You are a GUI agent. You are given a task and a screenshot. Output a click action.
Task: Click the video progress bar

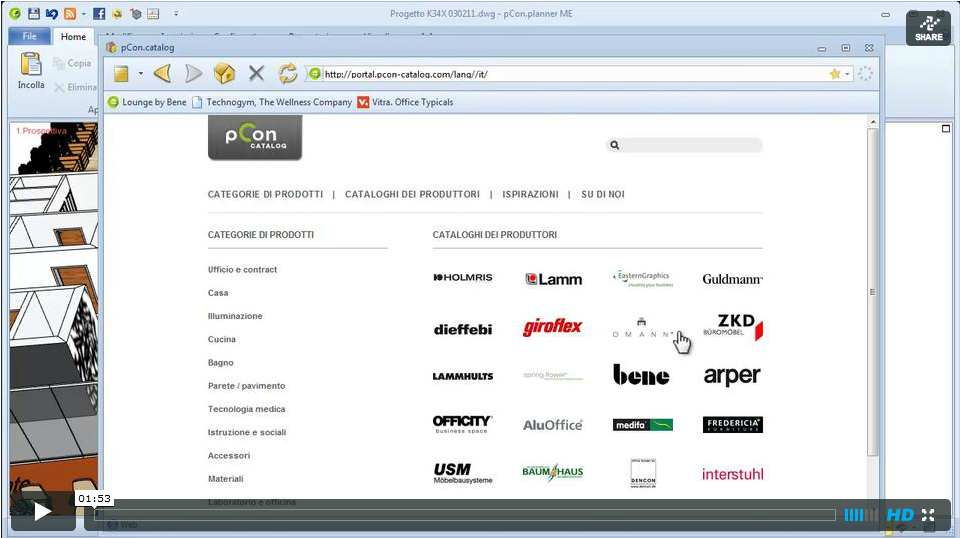pyautogui.click(x=465, y=515)
